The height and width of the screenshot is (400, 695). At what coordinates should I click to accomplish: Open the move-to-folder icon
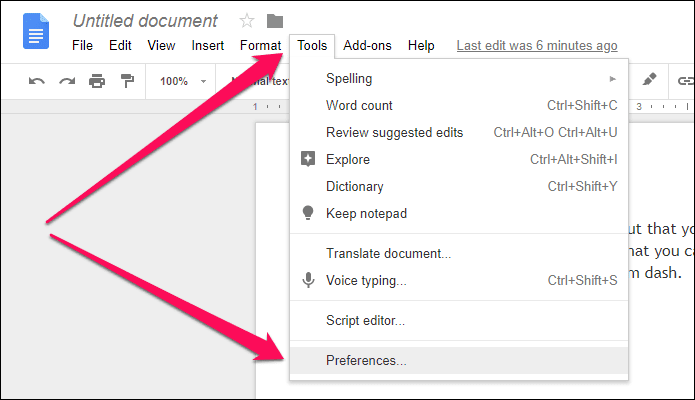[x=275, y=21]
